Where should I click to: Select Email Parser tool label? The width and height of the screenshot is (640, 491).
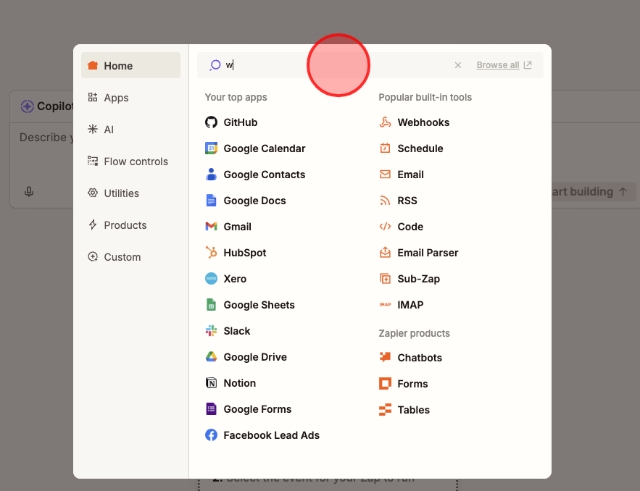[428, 253]
